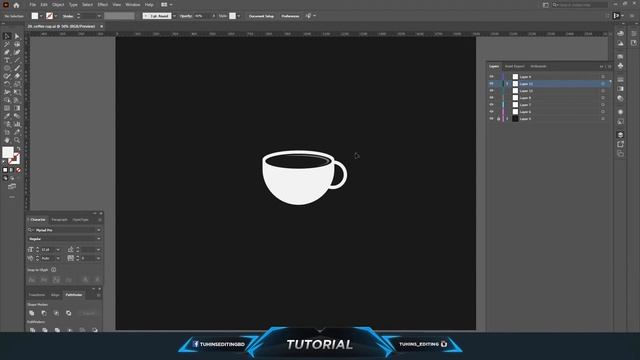The image size is (640, 360).
Task: Select the Shape Builder tool
Action: 7,100
